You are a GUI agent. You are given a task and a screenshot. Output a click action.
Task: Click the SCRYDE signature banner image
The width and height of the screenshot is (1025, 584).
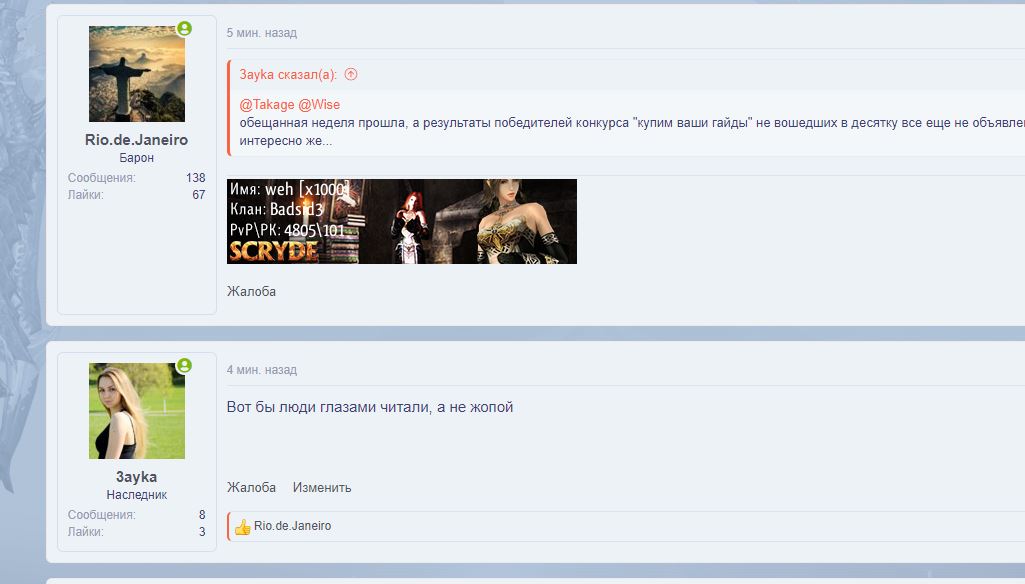tap(403, 221)
